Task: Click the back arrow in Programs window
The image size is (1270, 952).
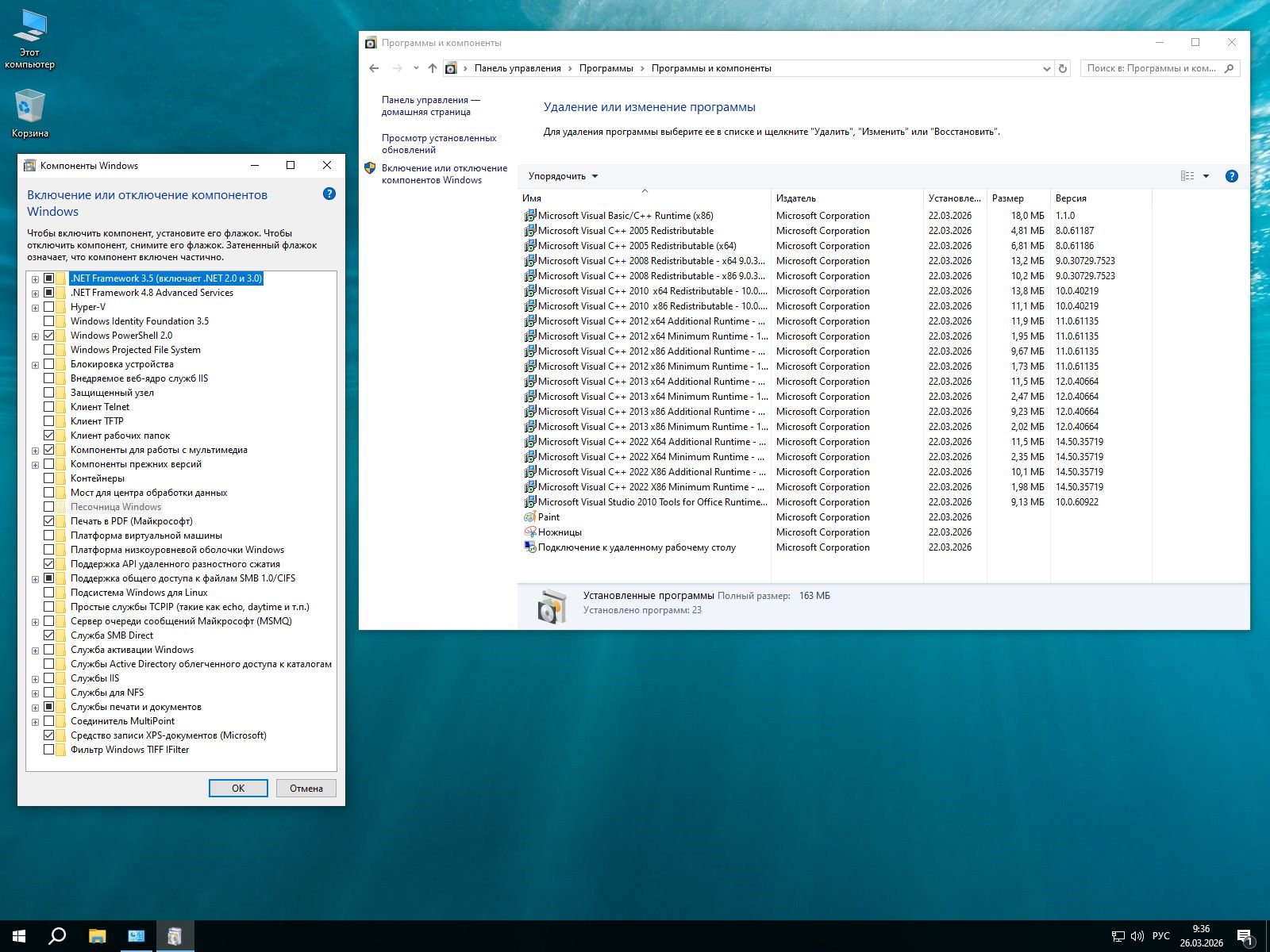Action: coord(374,68)
